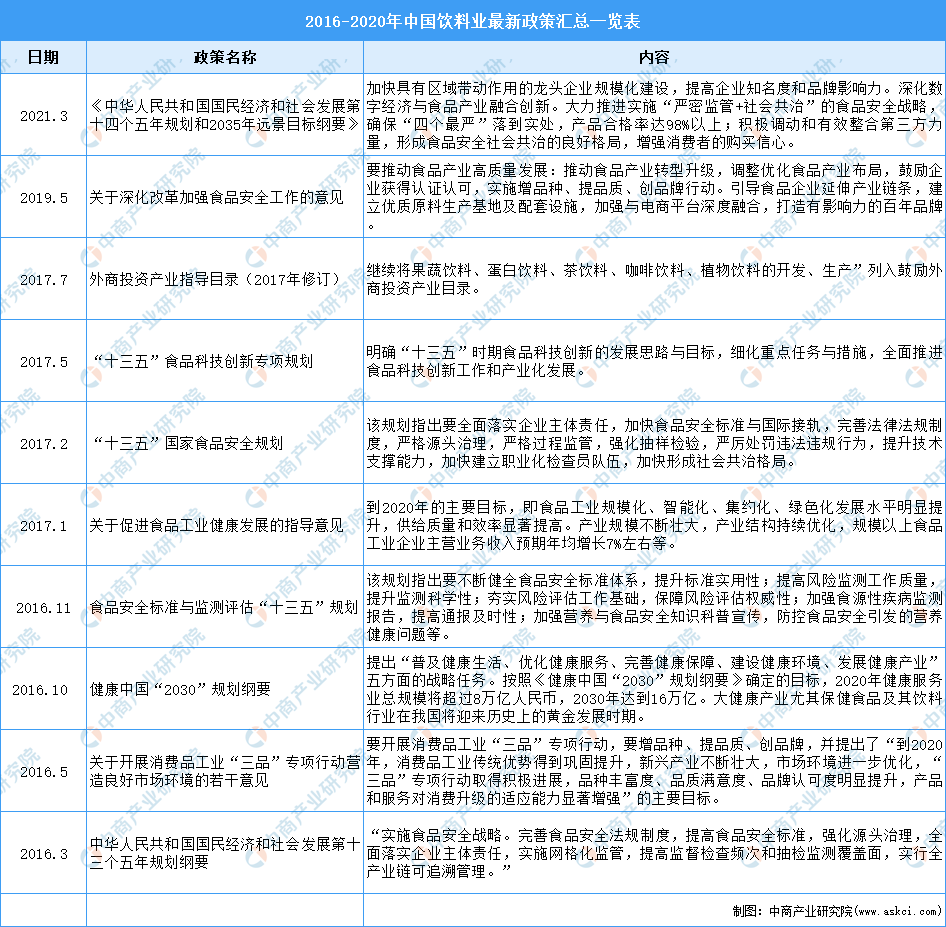This screenshot has height=927, width=946.
Task: Click content text beginning "提出“普及健康生活、优化健康服务"
Action: [654, 690]
